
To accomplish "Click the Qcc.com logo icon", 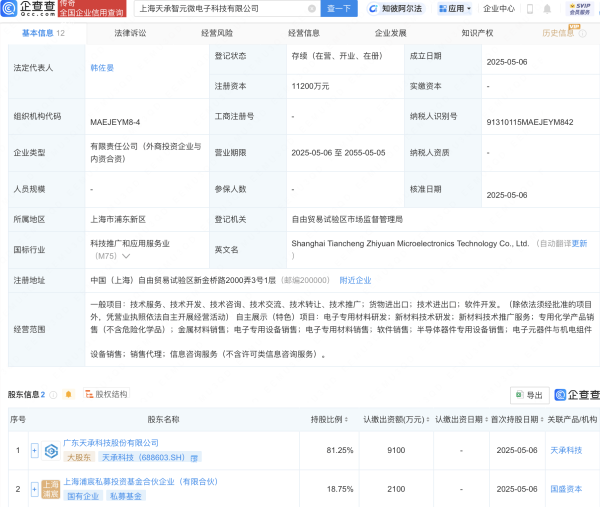I will (8, 8).
